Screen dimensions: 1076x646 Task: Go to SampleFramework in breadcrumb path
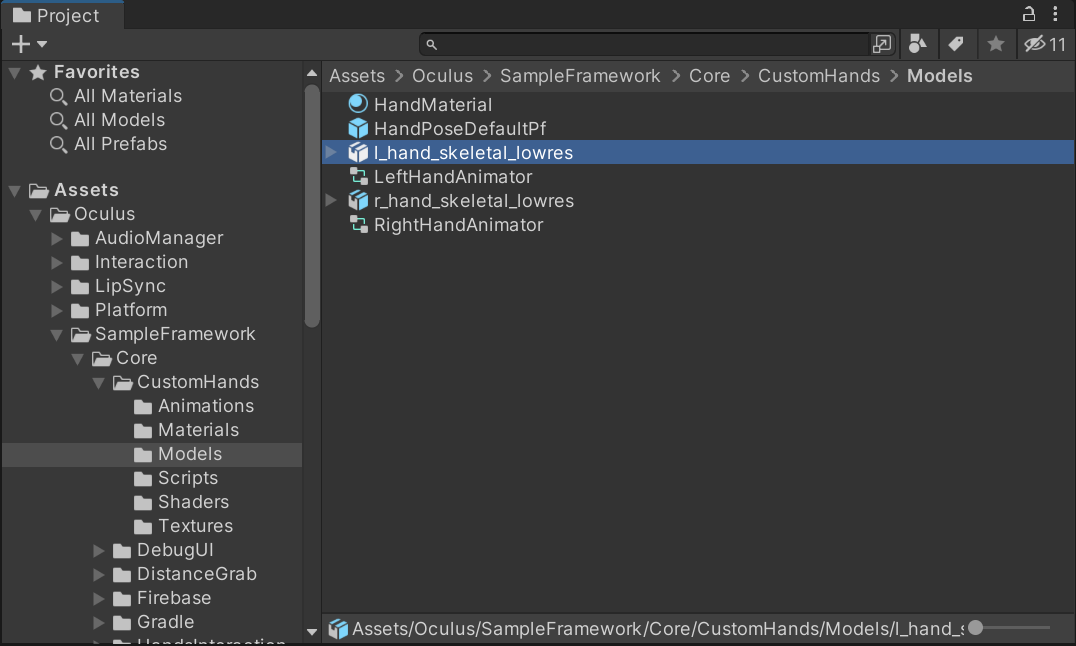(x=580, y=76)
